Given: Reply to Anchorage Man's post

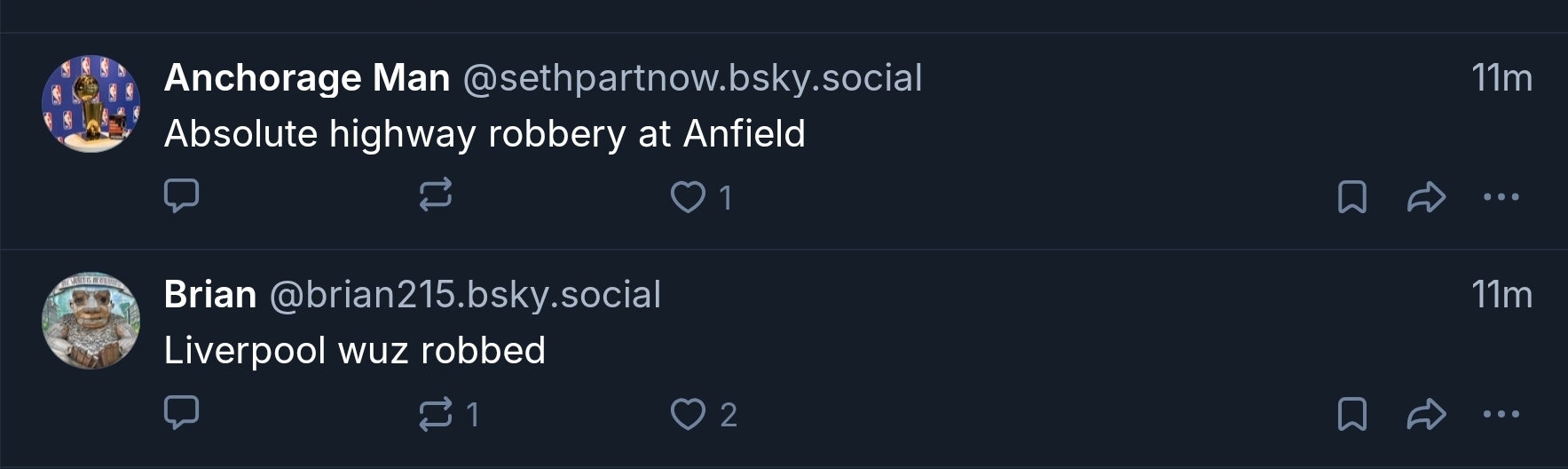Looking at the screenshot, I should [x=182, y=195].
